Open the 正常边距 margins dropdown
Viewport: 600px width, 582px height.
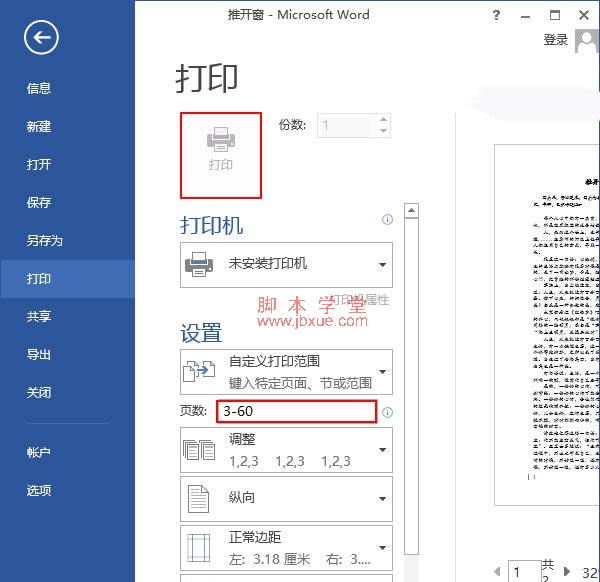(x=286, y=548)
